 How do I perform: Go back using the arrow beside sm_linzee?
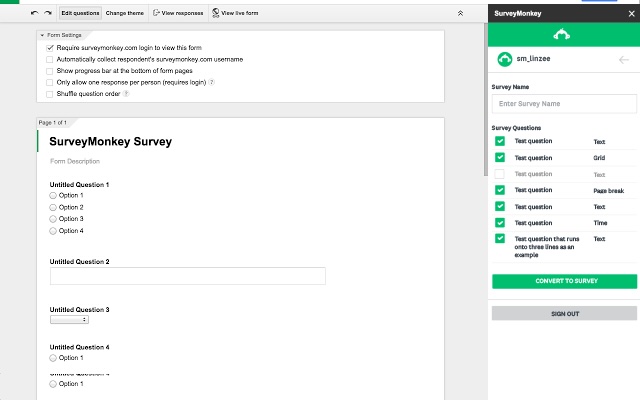point(624,60)
